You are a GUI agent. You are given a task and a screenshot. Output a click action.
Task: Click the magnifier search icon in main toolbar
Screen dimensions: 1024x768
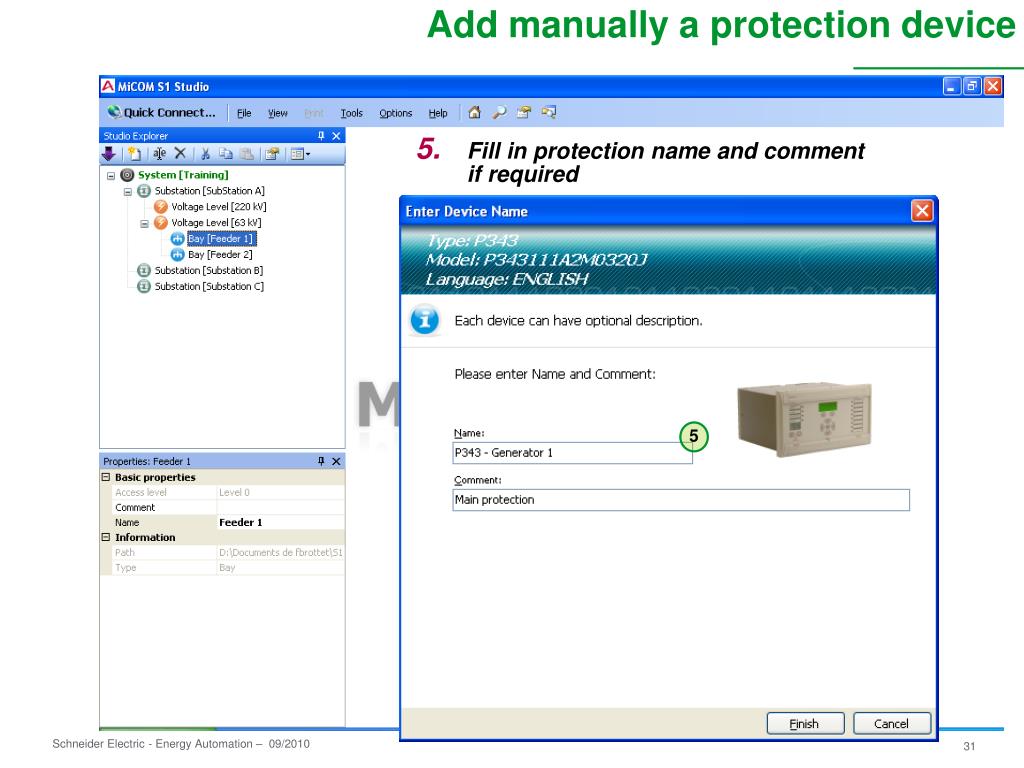point(500,112)
